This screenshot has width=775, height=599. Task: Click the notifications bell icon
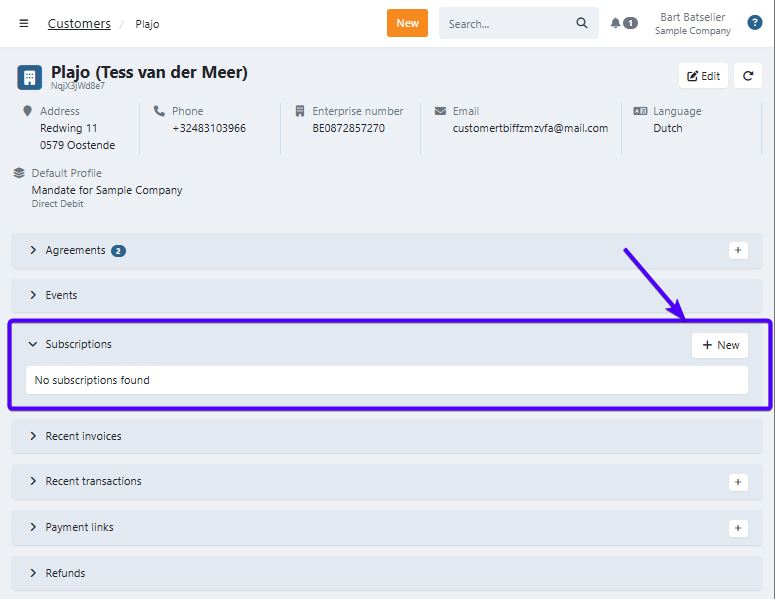[616, 23]
